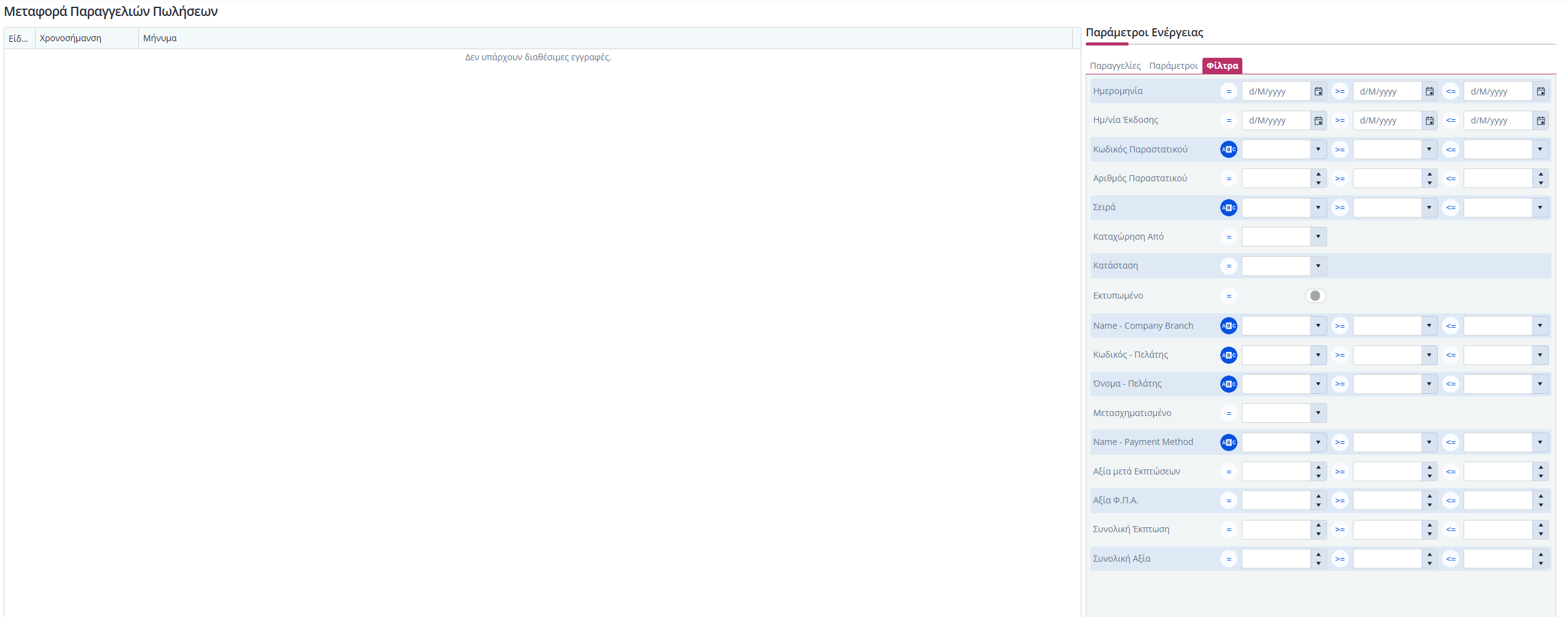
Task: Switch to the Παράμετροι tab
Action: click(x=1173, y=66)
